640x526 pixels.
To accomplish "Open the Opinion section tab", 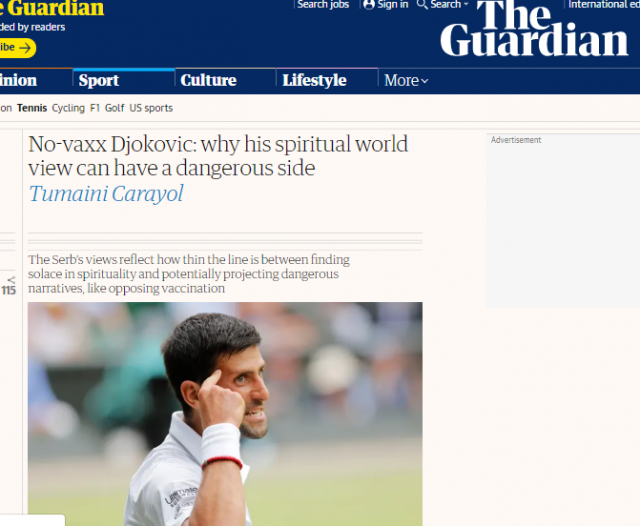I will point(18,80).
